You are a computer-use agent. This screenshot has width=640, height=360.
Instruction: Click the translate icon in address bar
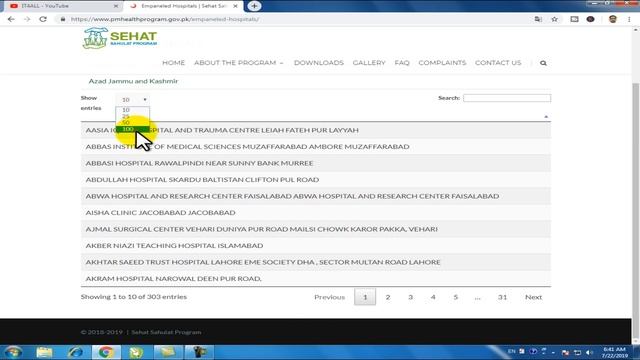(x=538, y=19)
